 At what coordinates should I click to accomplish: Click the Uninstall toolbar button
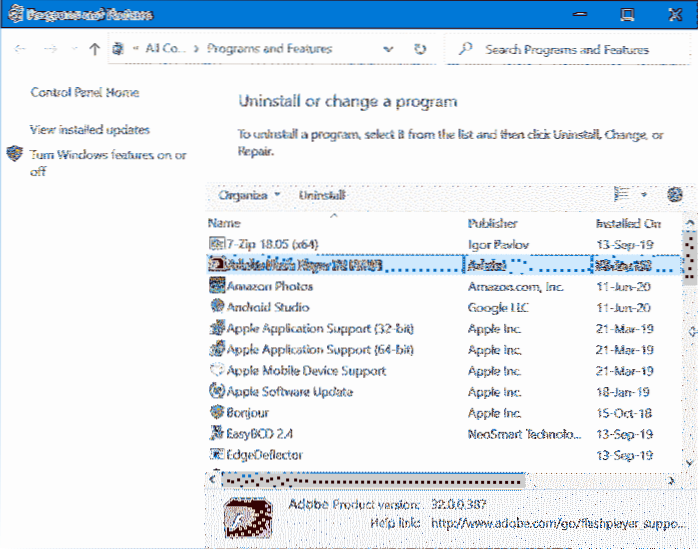point(322,196)
